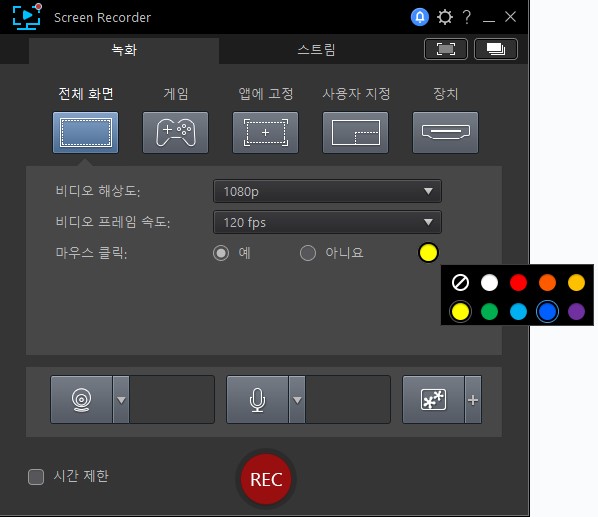Screen dimensions: 598x517
Task: Select the 예 (yes) mouse click radio button
Action: click(221, 253)
